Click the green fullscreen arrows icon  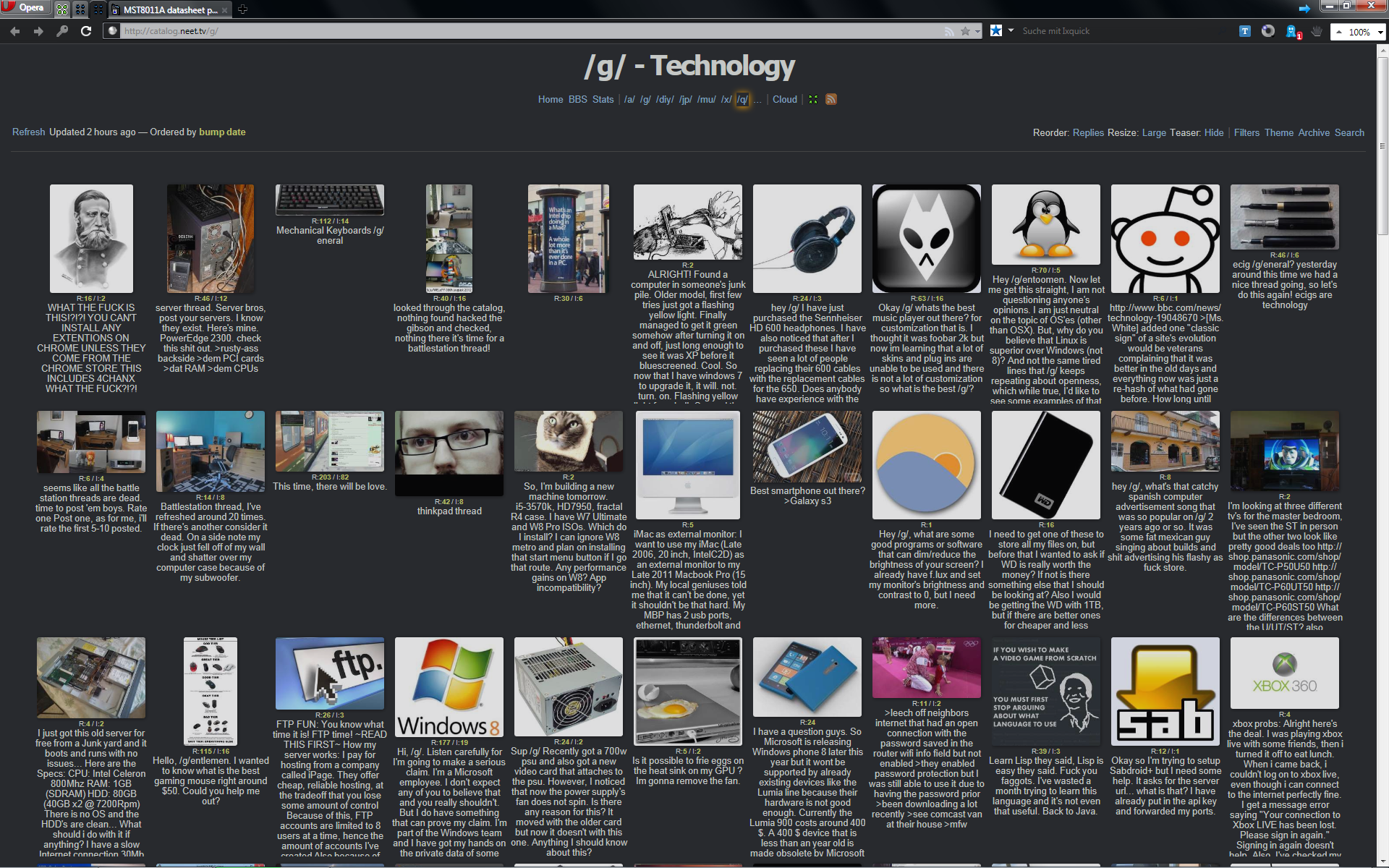point(813,100)
